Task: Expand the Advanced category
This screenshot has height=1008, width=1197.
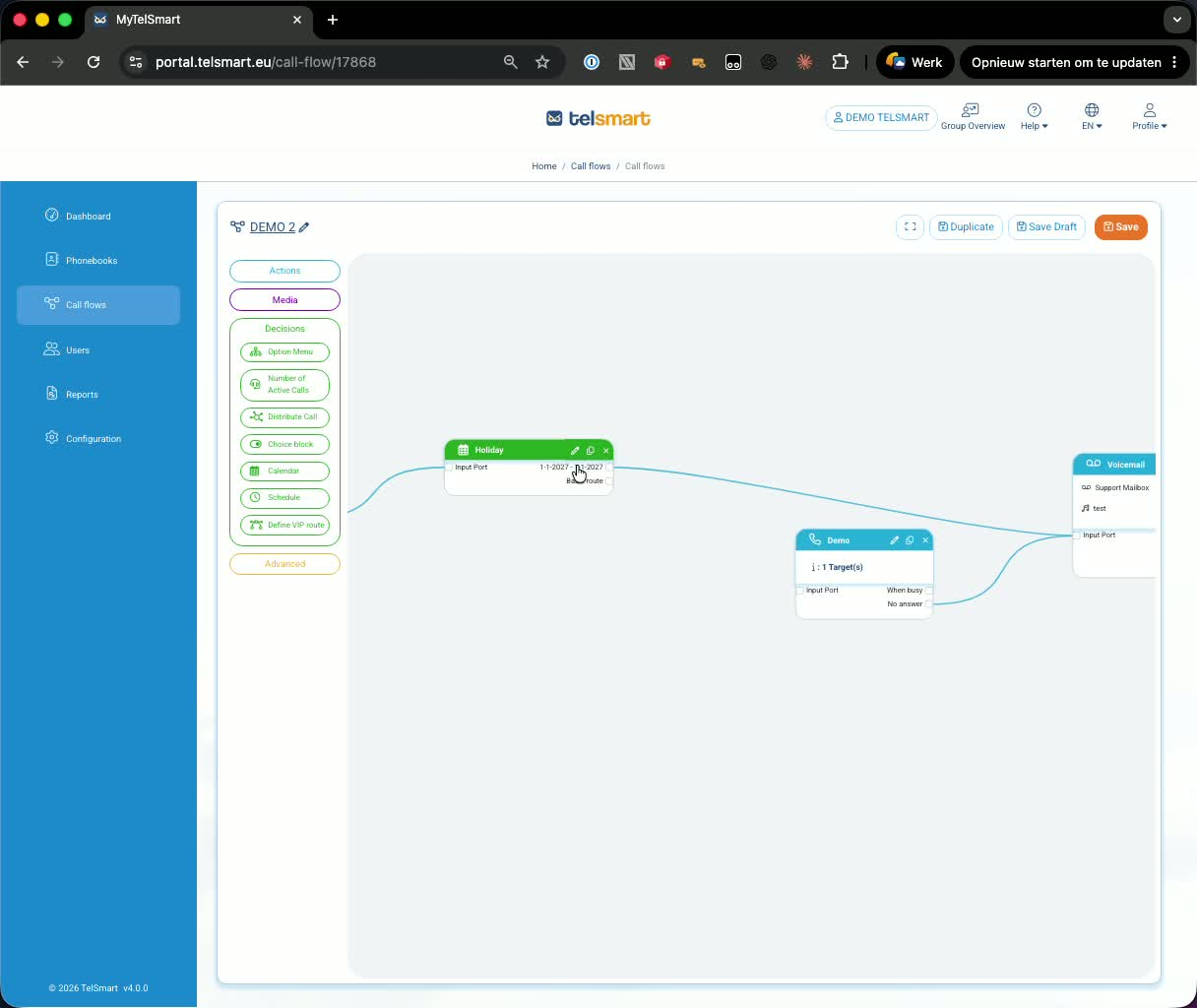Action: (x=284, y=564)
